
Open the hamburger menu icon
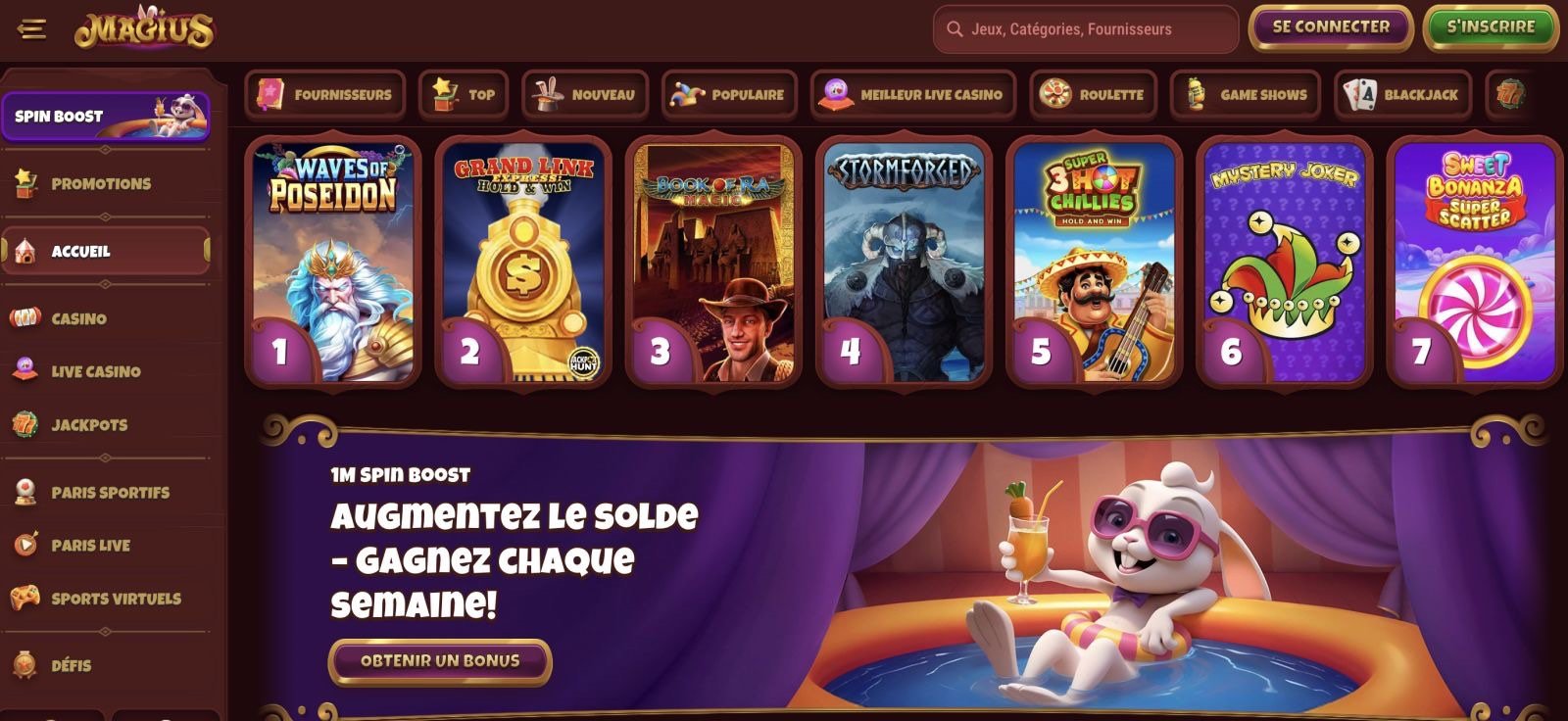pyautogui.click(x=31, y=29)
